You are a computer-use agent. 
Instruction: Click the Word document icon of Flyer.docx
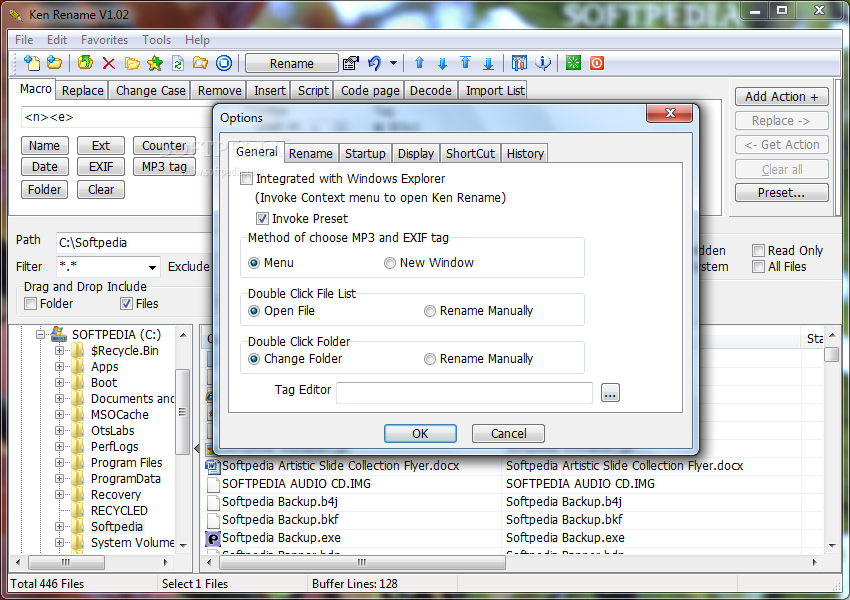[212, 466]
